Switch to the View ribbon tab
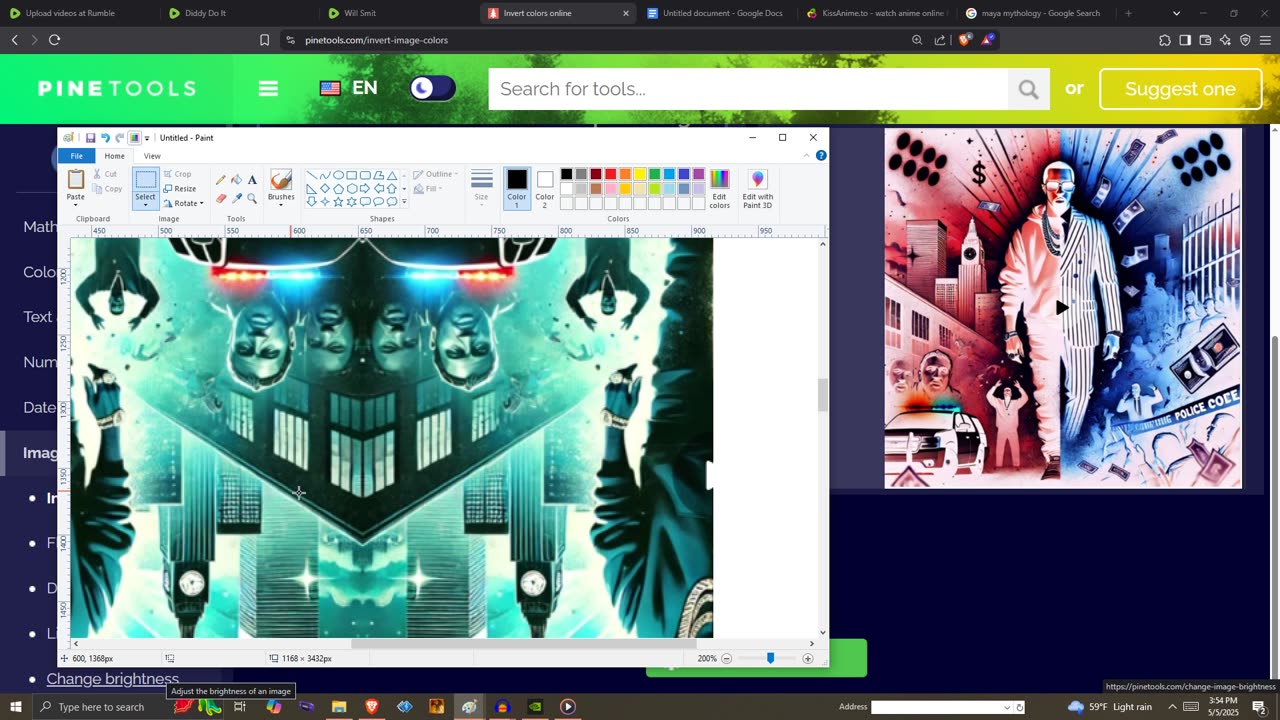 click(152, 156)
